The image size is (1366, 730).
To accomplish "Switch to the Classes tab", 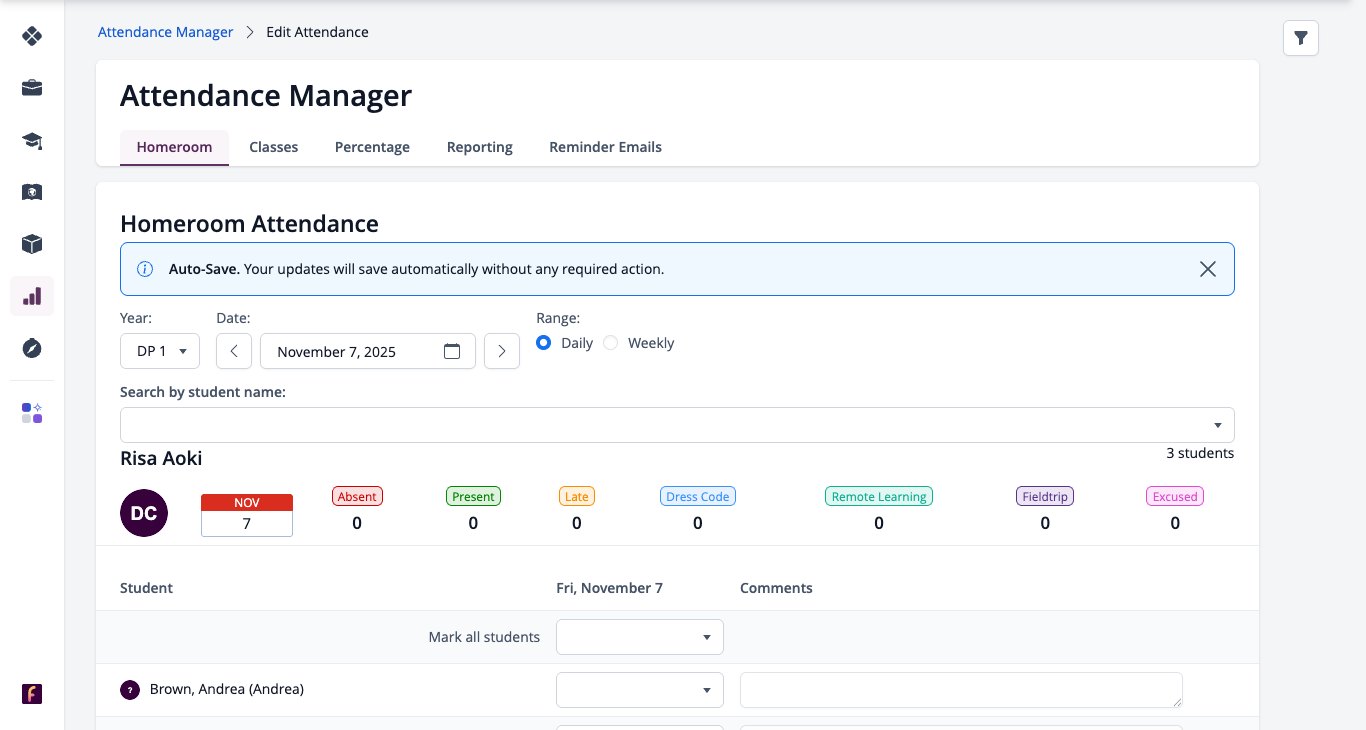I will point(274,147).
